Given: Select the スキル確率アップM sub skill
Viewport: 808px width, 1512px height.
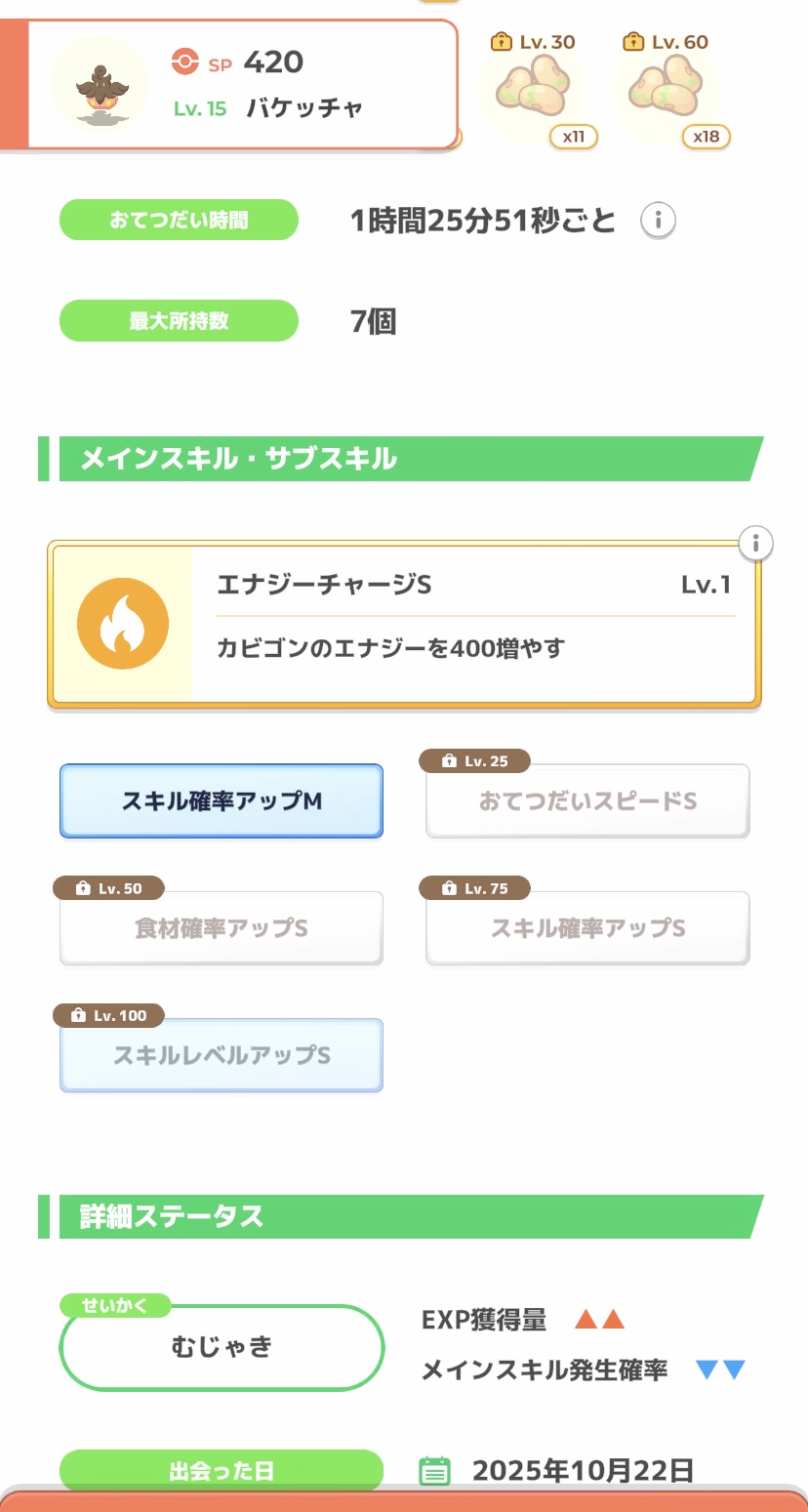Looking at the screenshot, I should tap(222, 801).
